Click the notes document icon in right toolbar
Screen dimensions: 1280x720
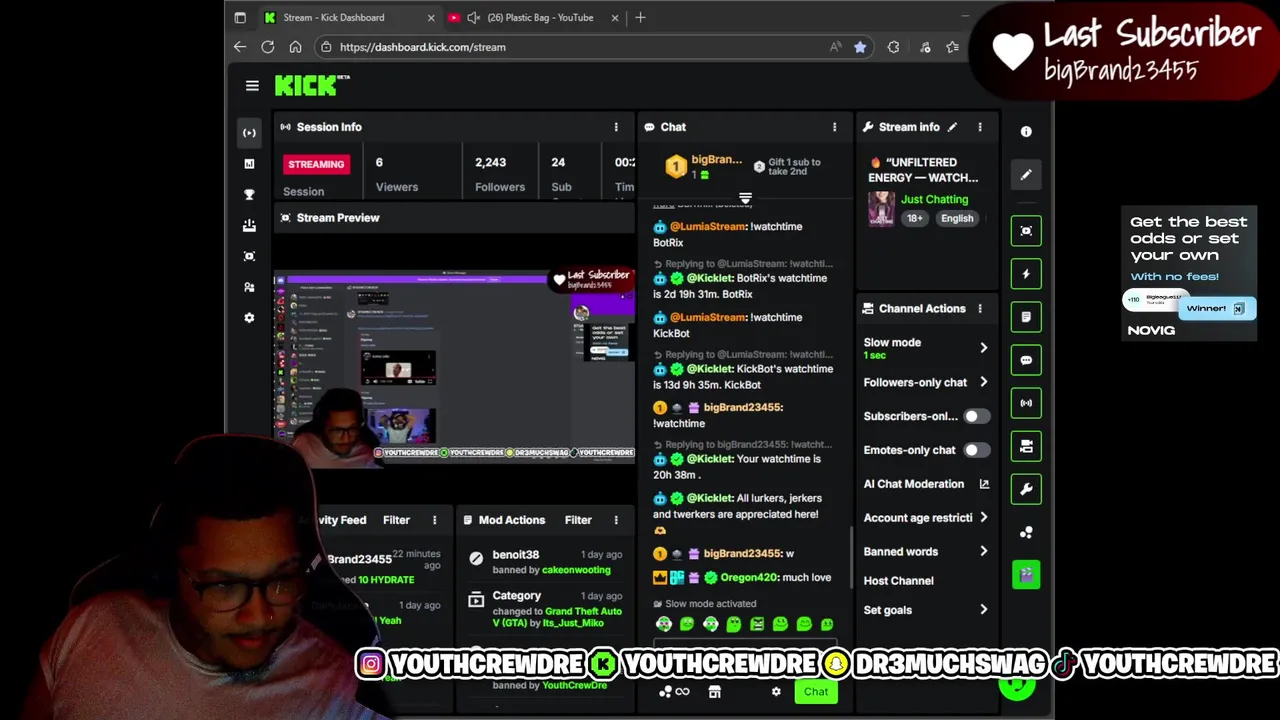point(1026,317)
